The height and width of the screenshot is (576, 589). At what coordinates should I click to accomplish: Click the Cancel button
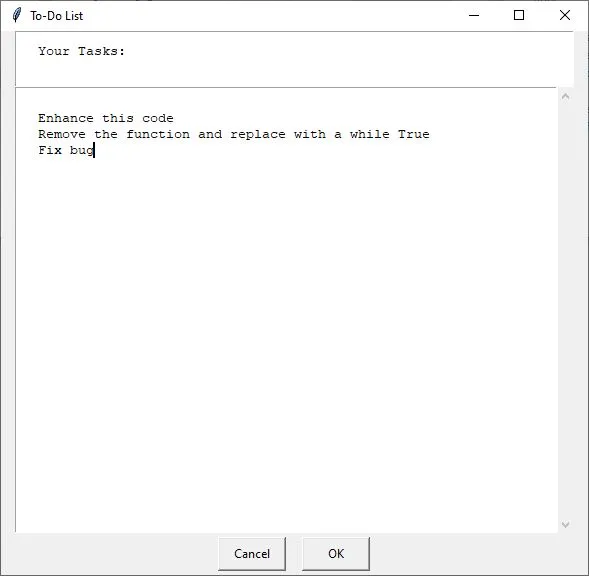(x=252, y=553)
